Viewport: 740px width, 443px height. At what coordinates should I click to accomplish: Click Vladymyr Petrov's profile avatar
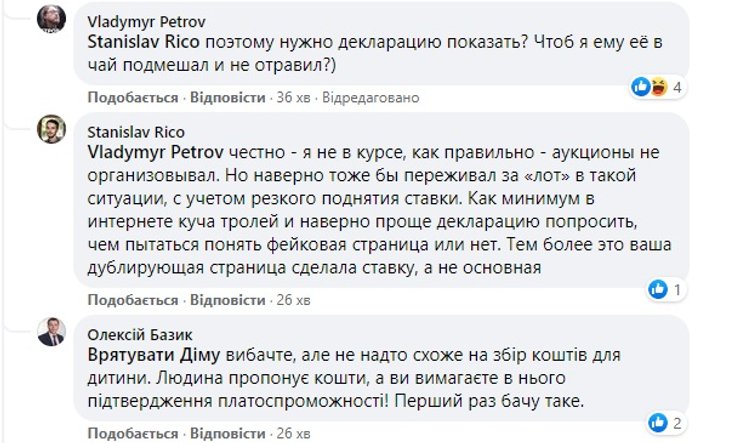point(52,18)
